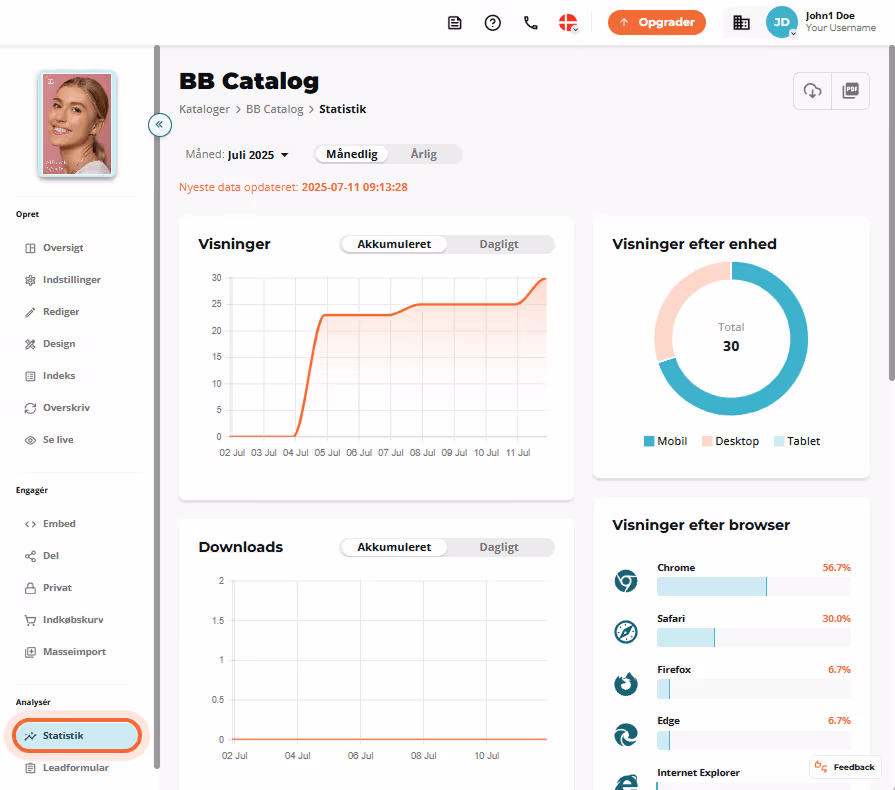Screen dimensions: 895x790
Task: Click the orange Opgrader button
Action: tap(656, 23)
